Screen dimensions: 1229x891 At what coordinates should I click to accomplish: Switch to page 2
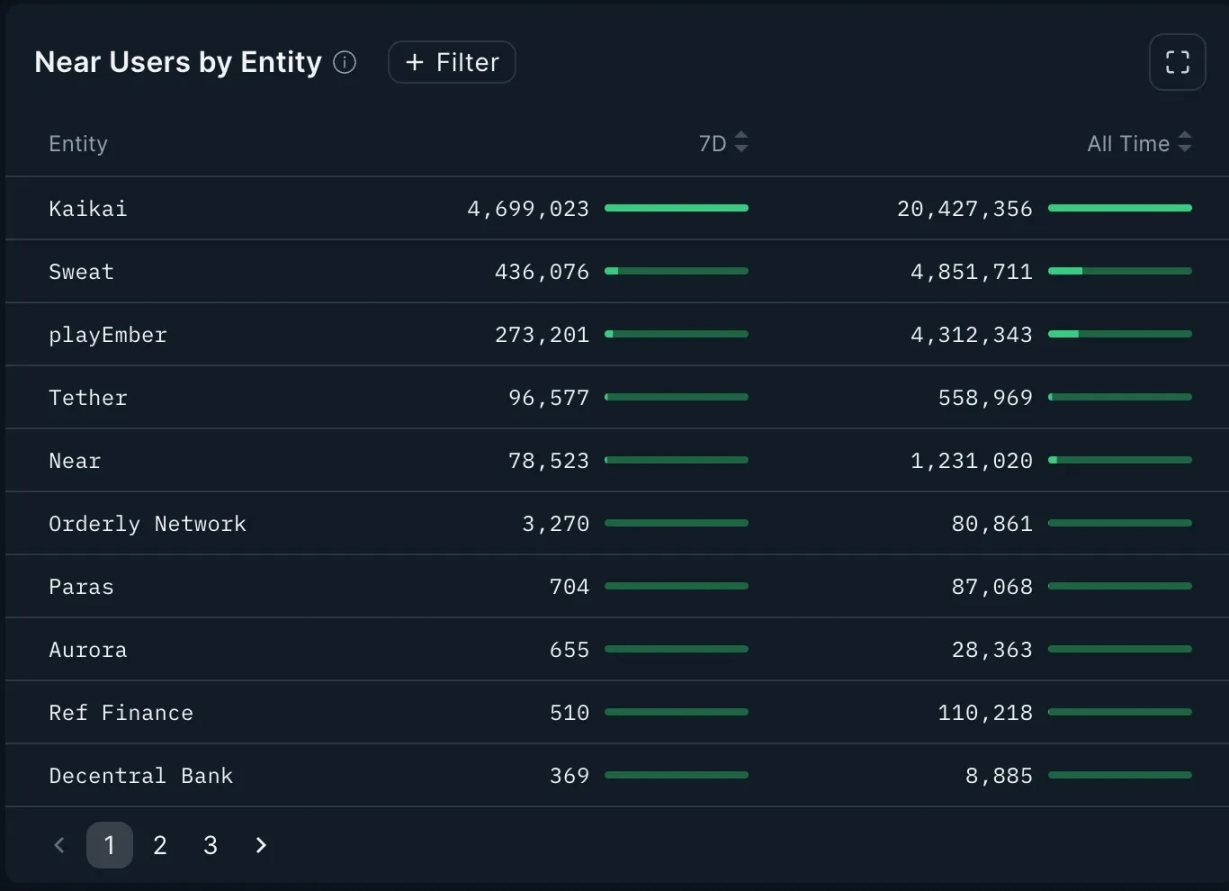click(x=160, y=845)
